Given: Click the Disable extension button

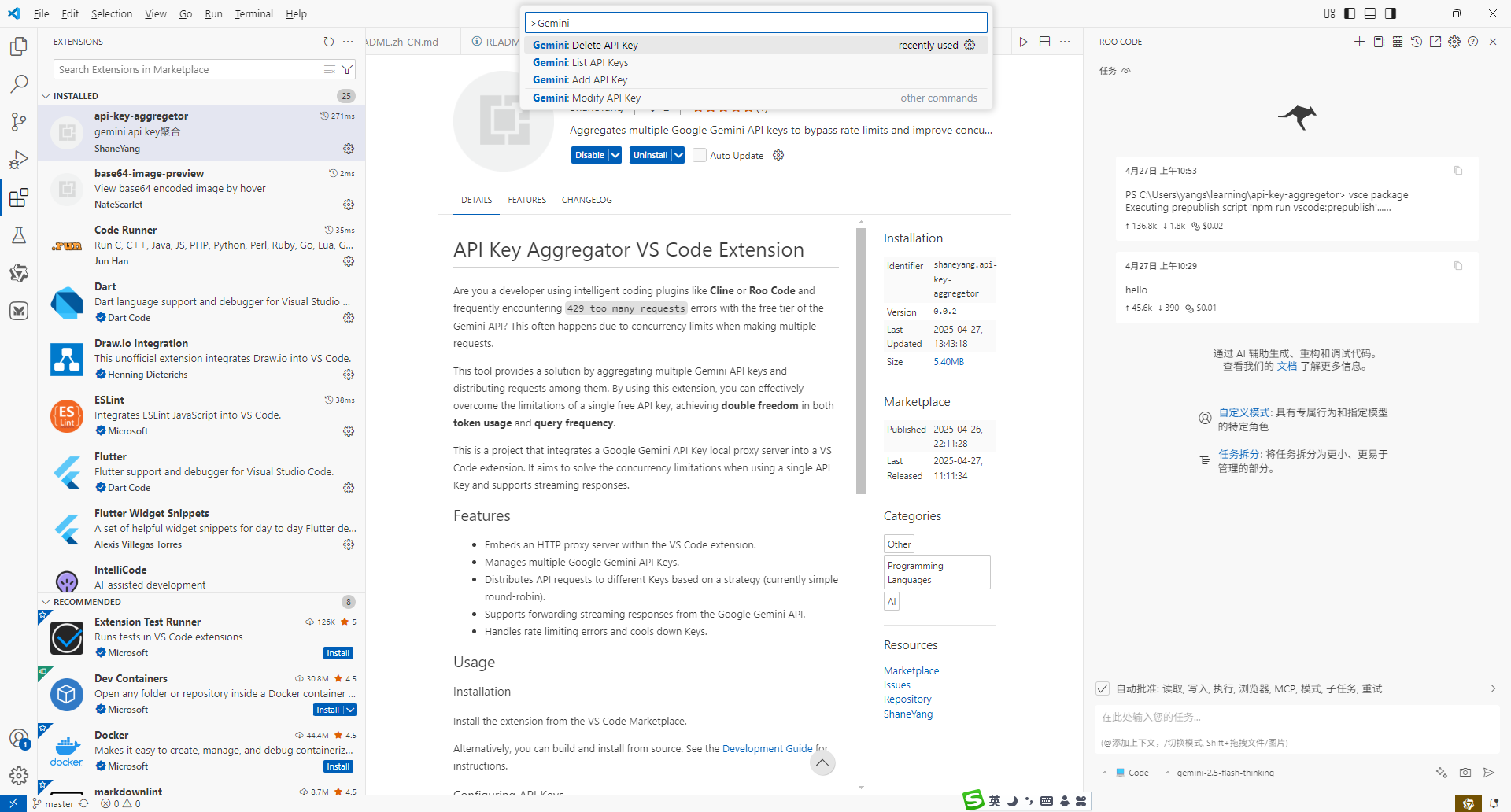Looking at the screenshot, I should point(589,155).
